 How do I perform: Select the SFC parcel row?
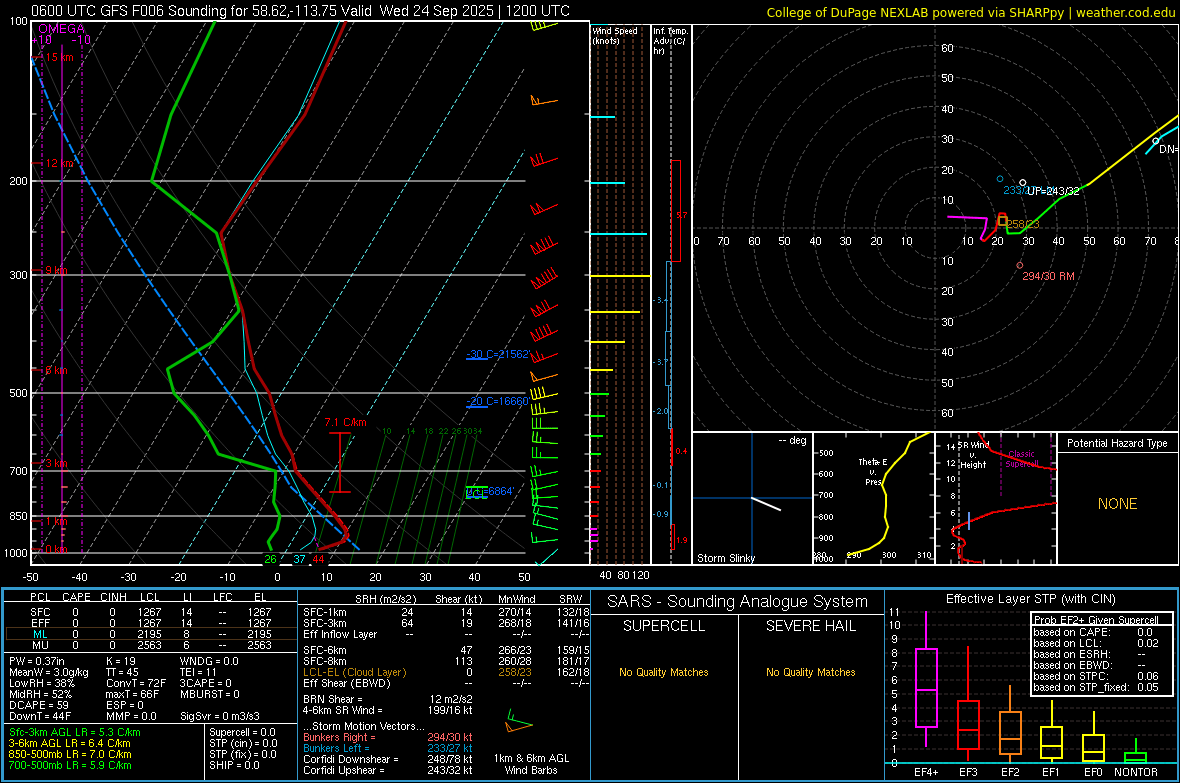click(151, 612)
